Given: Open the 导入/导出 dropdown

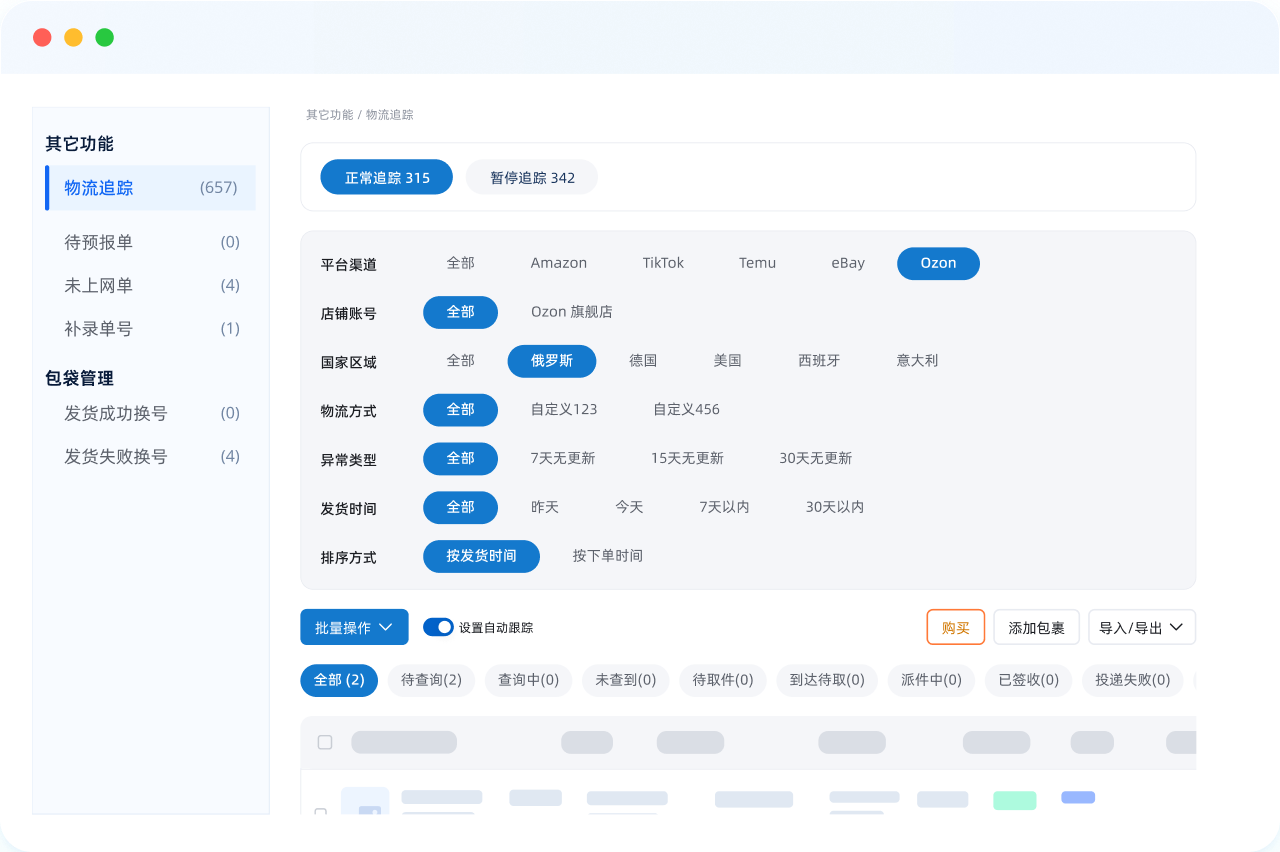Looking at the screenshot, I should coord(1142,627).
